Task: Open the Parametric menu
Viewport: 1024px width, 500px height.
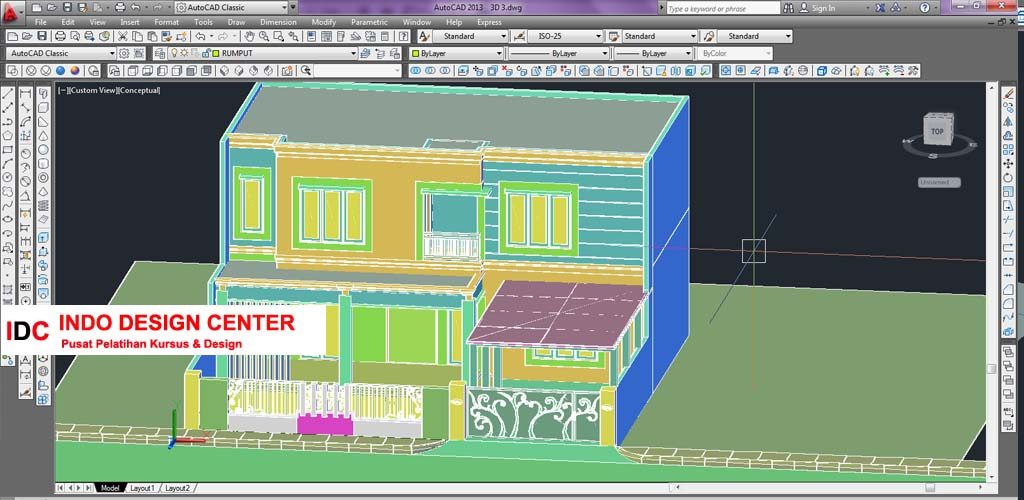Action: [x=369, y=22]
